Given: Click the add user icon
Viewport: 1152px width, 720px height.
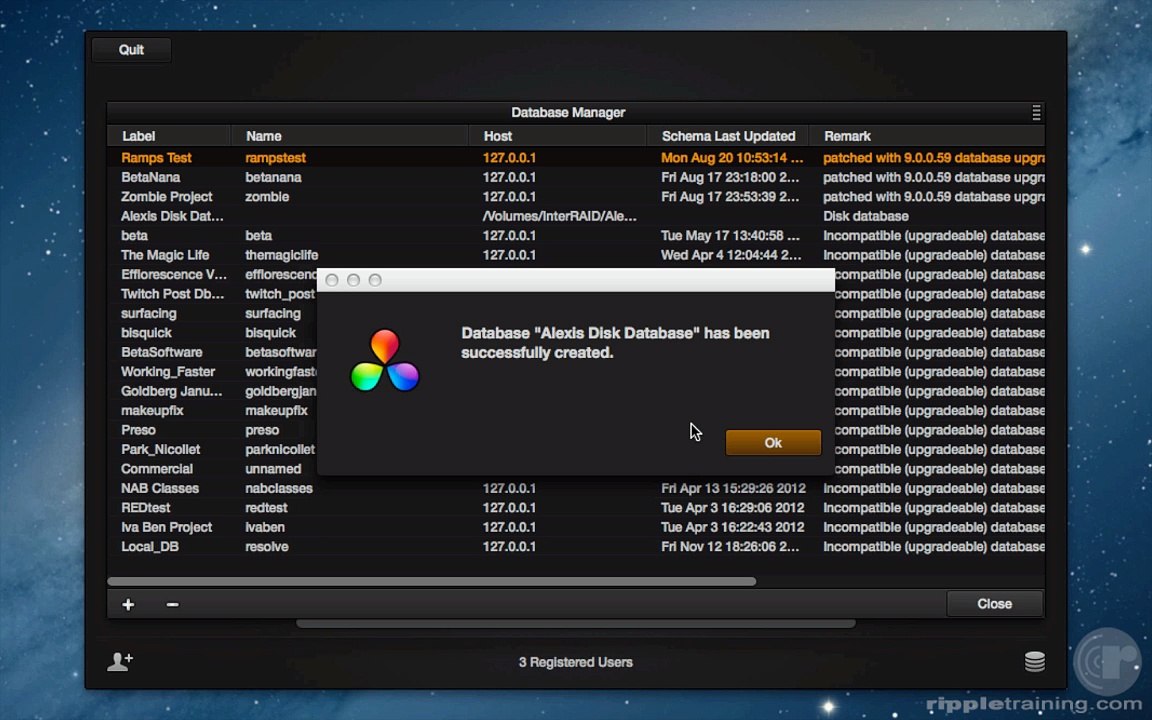Looking at the screenshot, I should coord(120,662).
